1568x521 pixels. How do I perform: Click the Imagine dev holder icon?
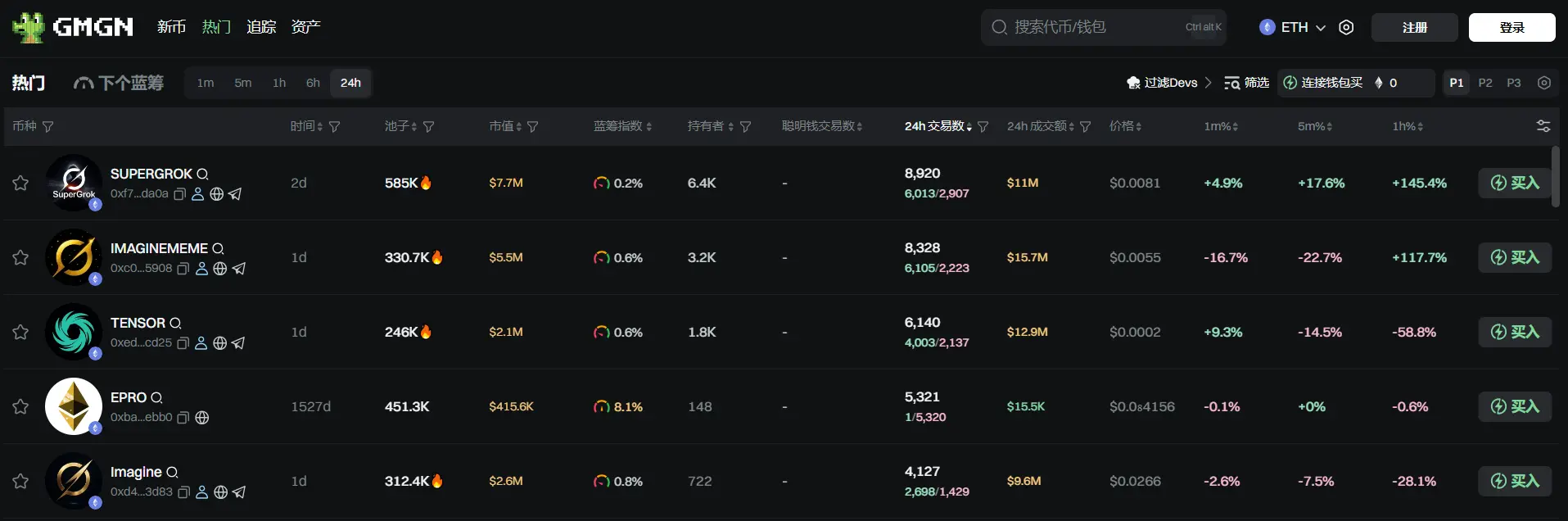[202, 492]
